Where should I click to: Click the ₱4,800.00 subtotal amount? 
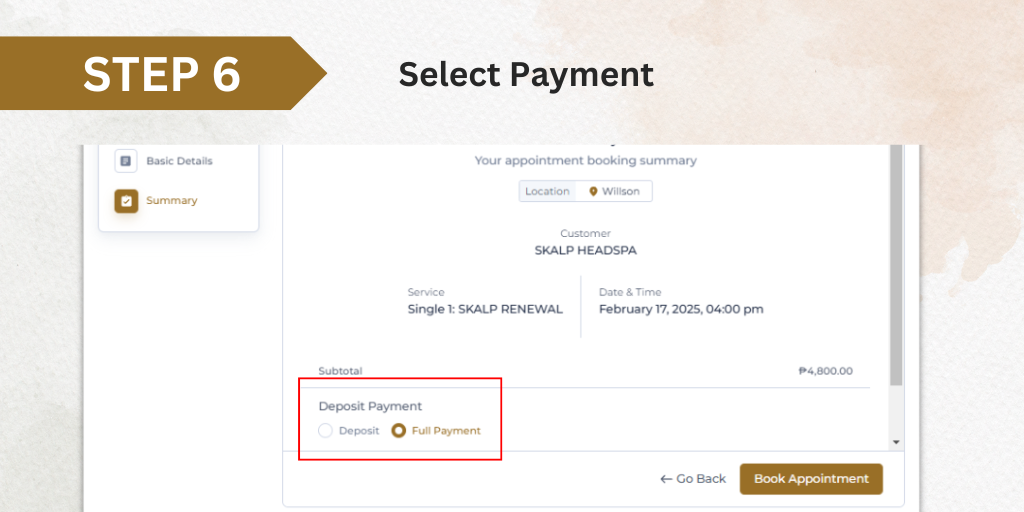(825, 371)
